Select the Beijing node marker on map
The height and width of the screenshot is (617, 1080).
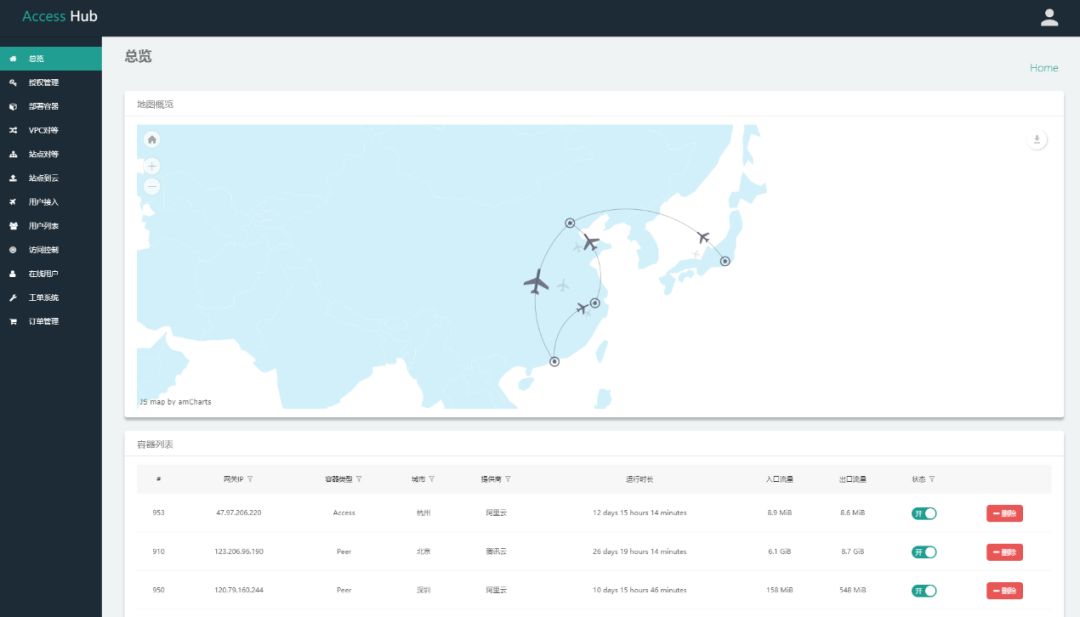570,223
